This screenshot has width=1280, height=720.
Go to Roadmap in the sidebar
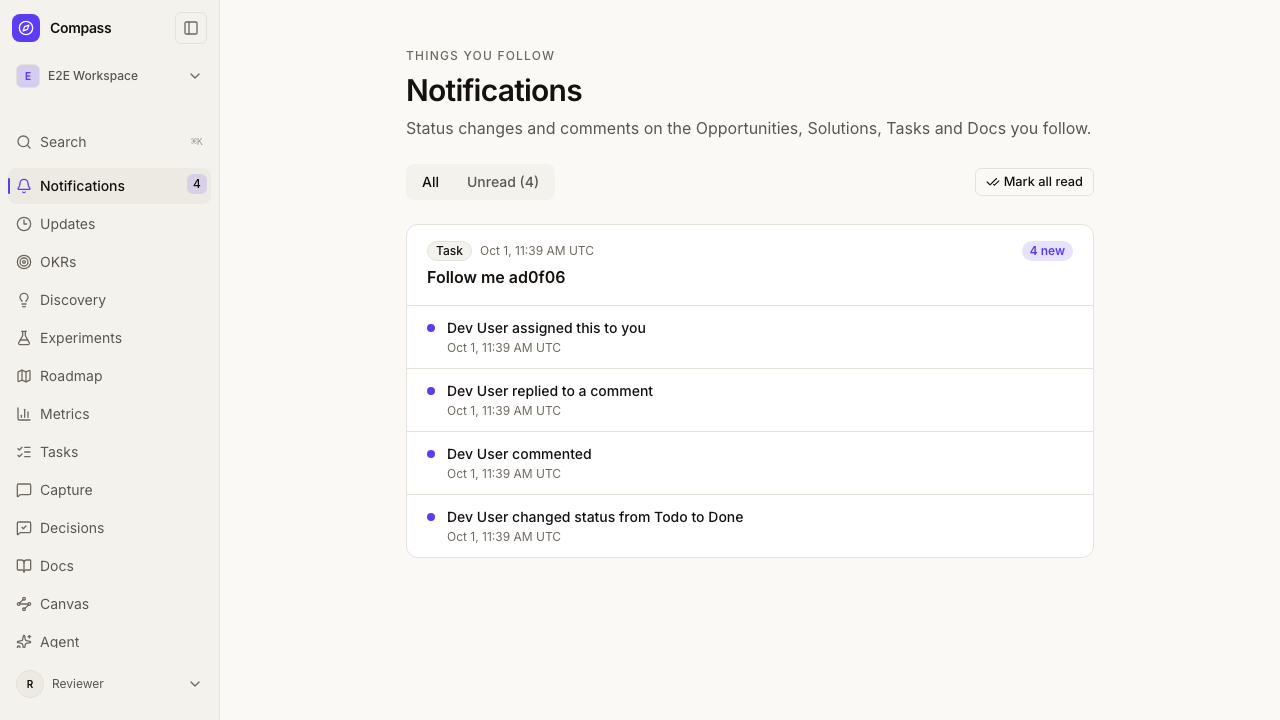[x=110, y=376]
